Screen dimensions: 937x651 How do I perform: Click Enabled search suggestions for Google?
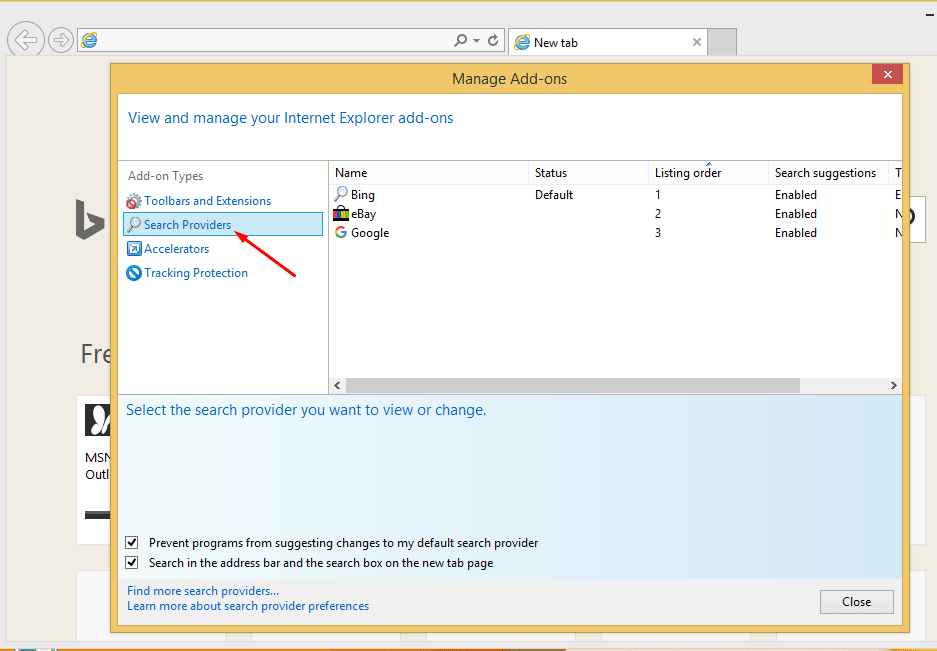(x=795, y=233)
